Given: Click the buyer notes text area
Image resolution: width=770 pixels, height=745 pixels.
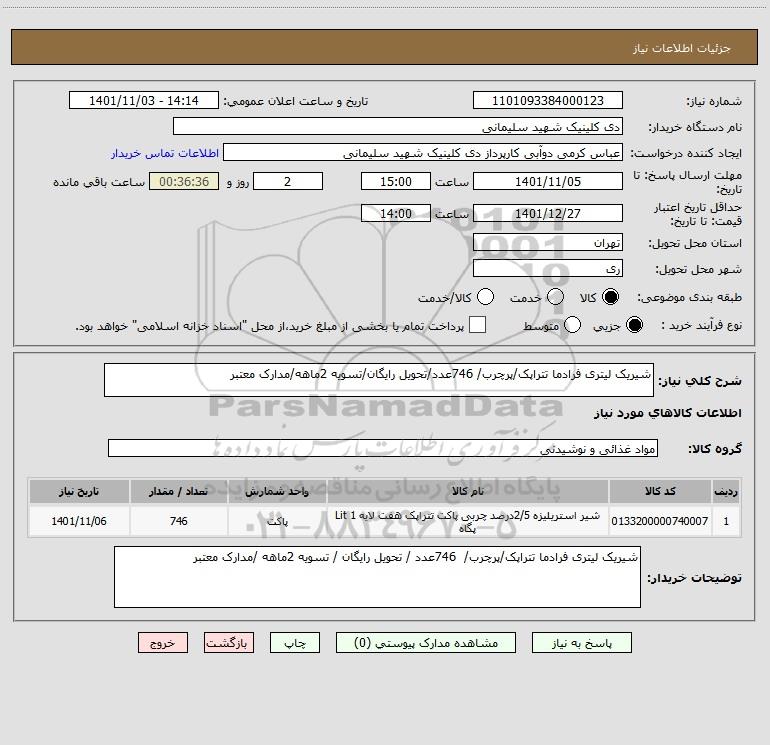Looking at the screenshot, I should (x=377, y=577).
